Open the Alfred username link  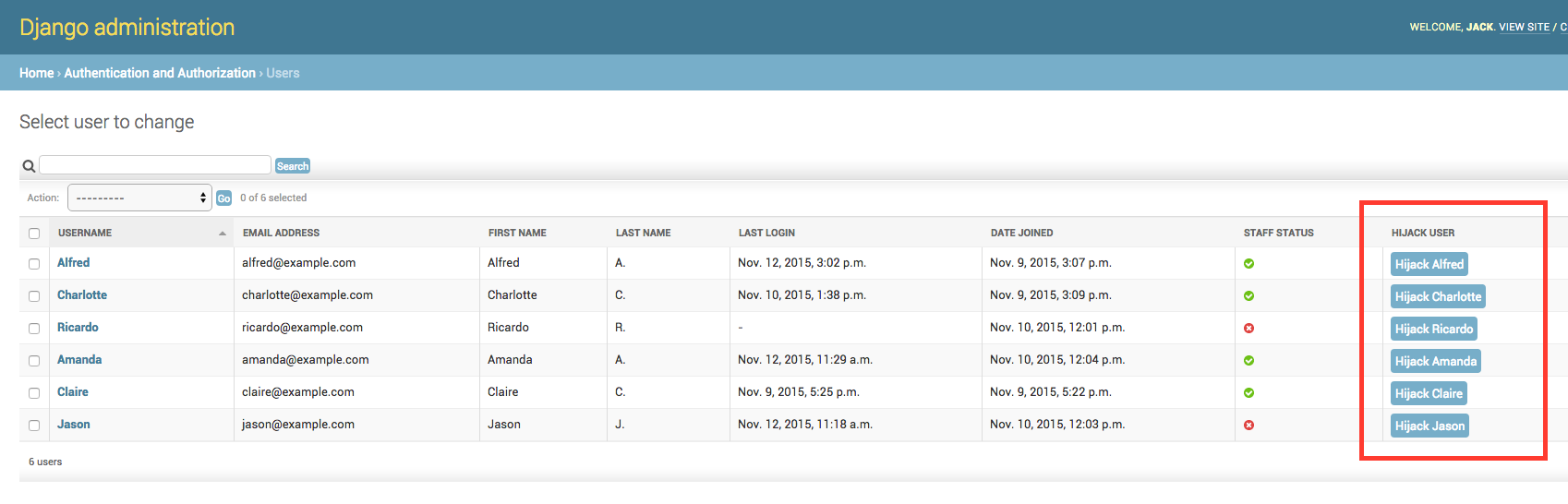tap(73, 263)
